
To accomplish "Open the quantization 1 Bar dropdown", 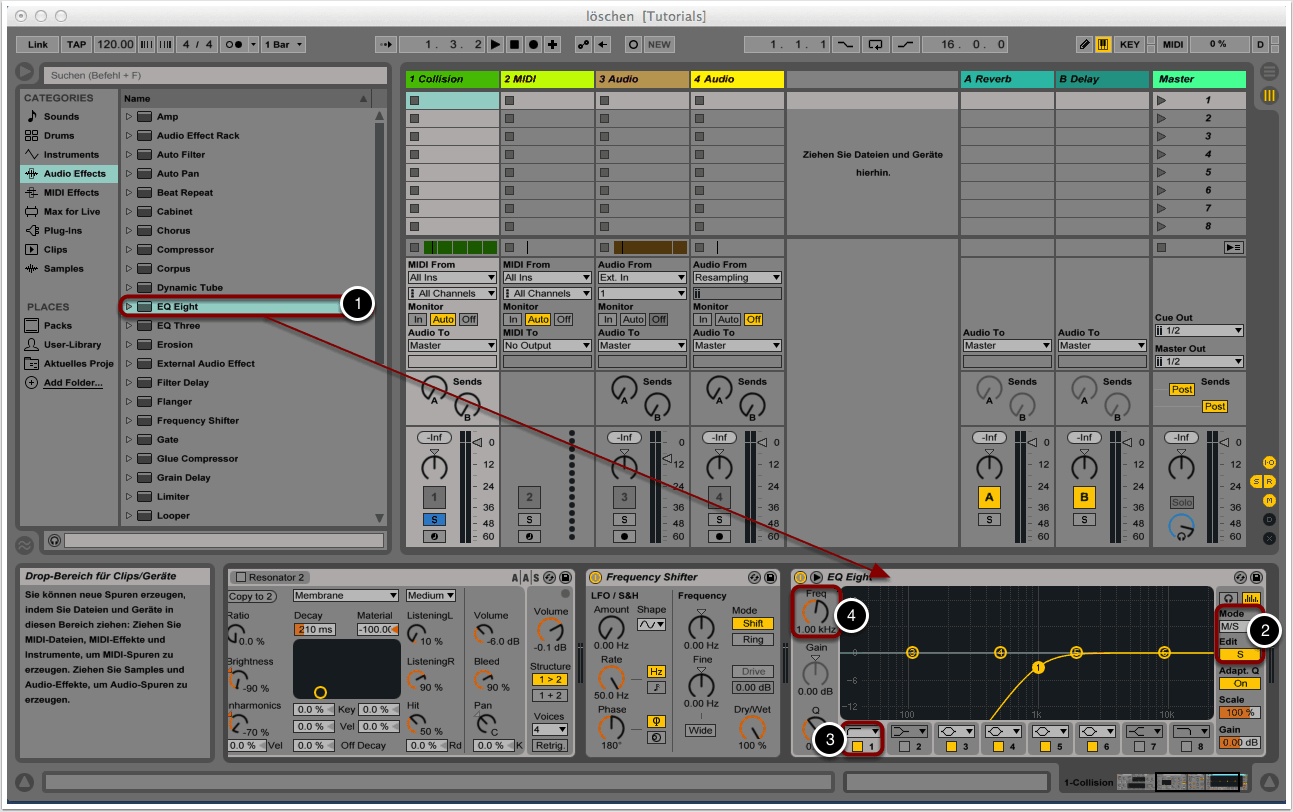I will (x=285, y=45).
